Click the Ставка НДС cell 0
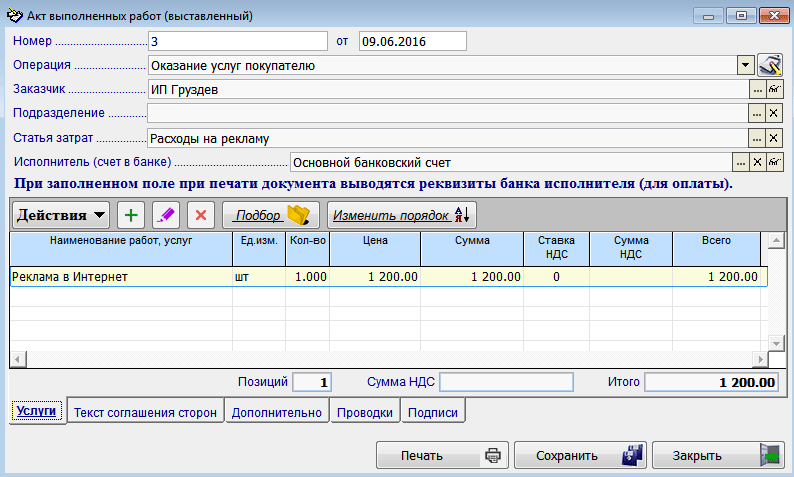 (556, 277)
